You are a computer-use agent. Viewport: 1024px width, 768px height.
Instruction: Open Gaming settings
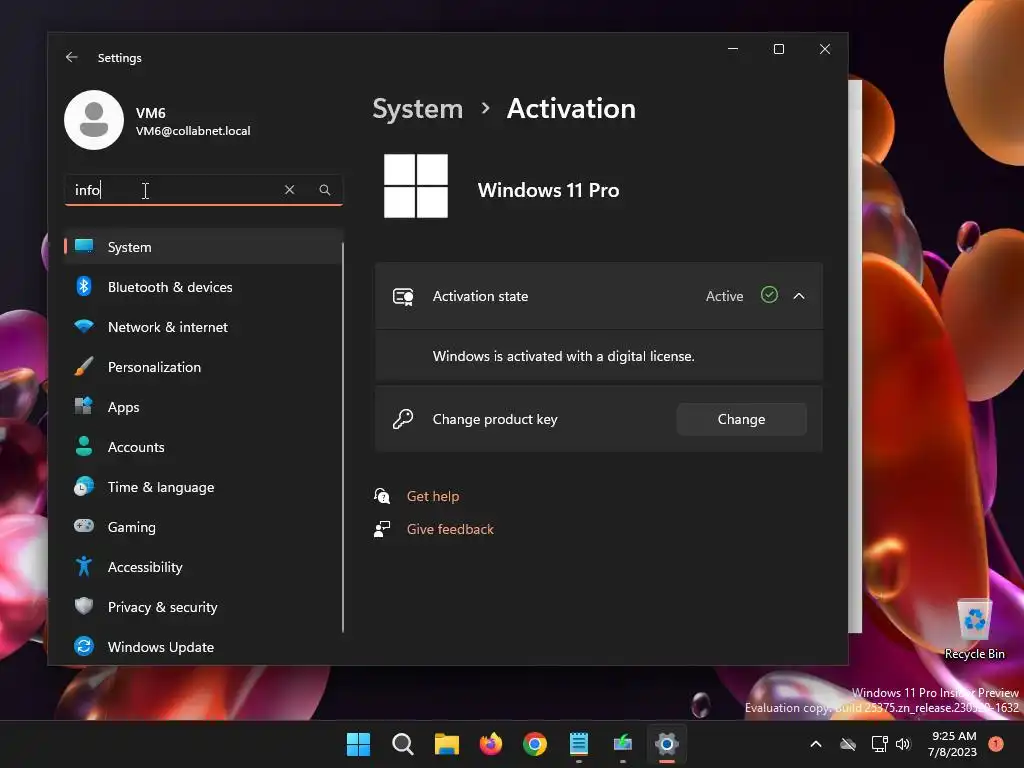[203, 527]
